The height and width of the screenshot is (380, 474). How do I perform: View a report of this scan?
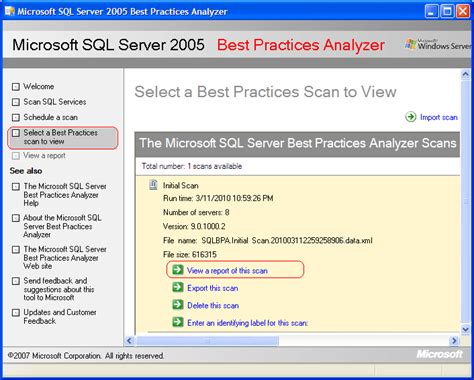(227, 270)
